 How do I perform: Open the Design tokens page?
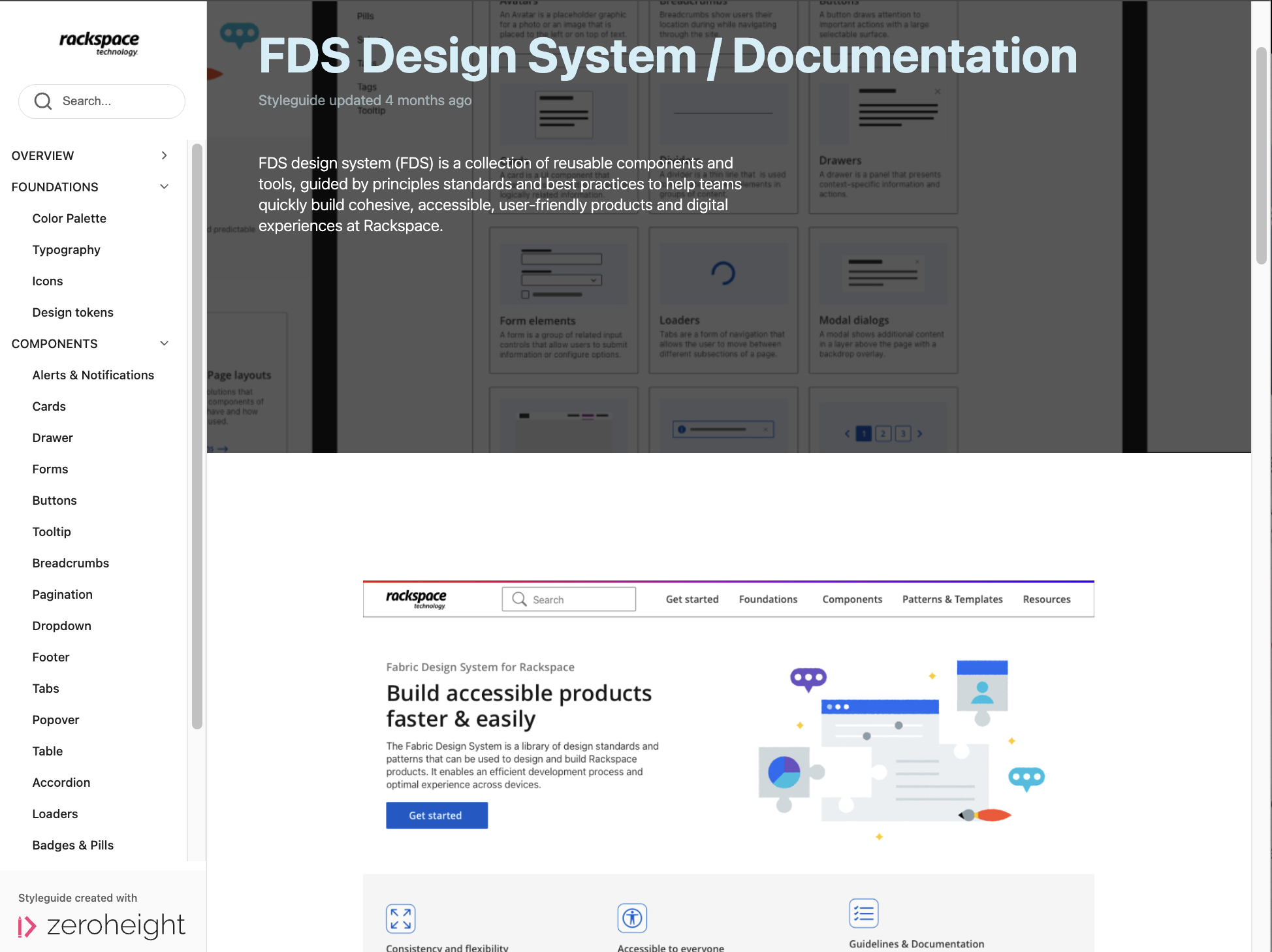(x=72, y=312)
